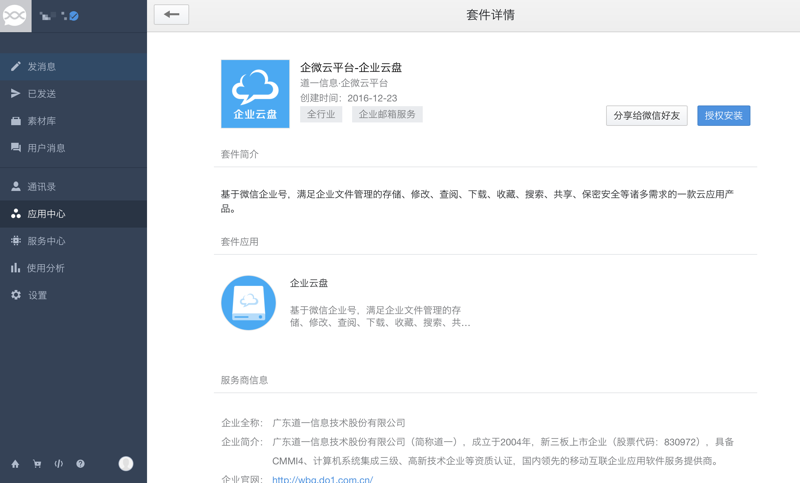The height and width of the screenshot is (483, 800).
Task: Click the chat bubble icon beside 用户消息
Action: 16,148
